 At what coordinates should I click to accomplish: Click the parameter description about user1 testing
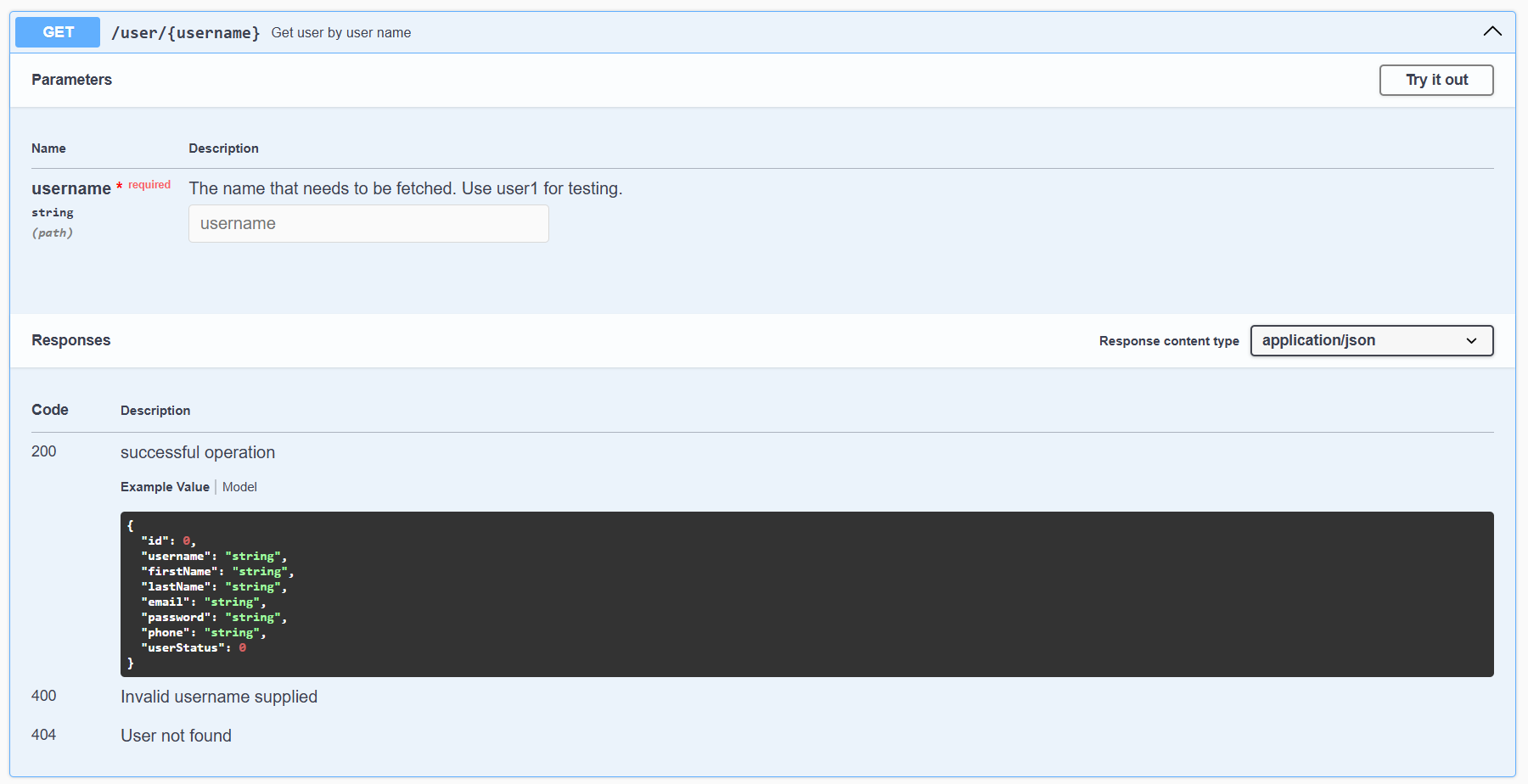pyautogui.click(x=405, y=188)
